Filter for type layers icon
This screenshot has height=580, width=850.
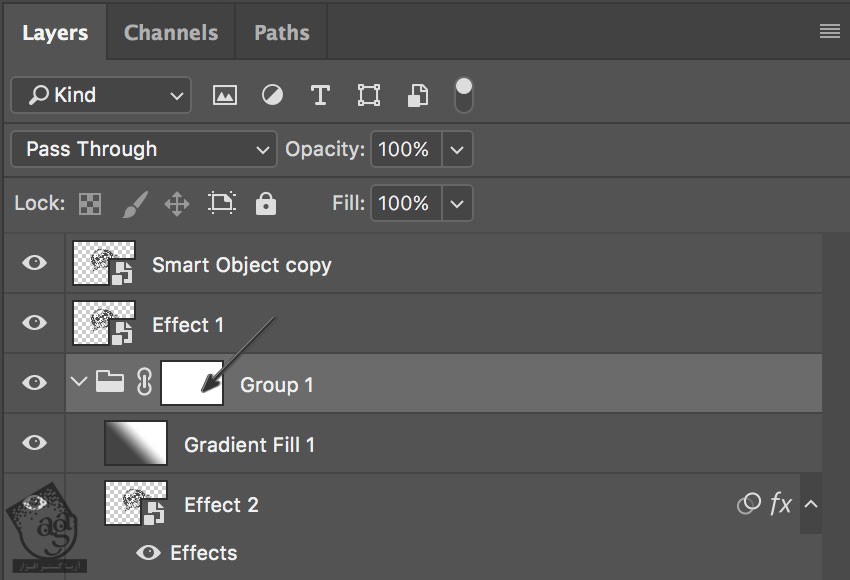pyautogui.click(x=320, y=95)
